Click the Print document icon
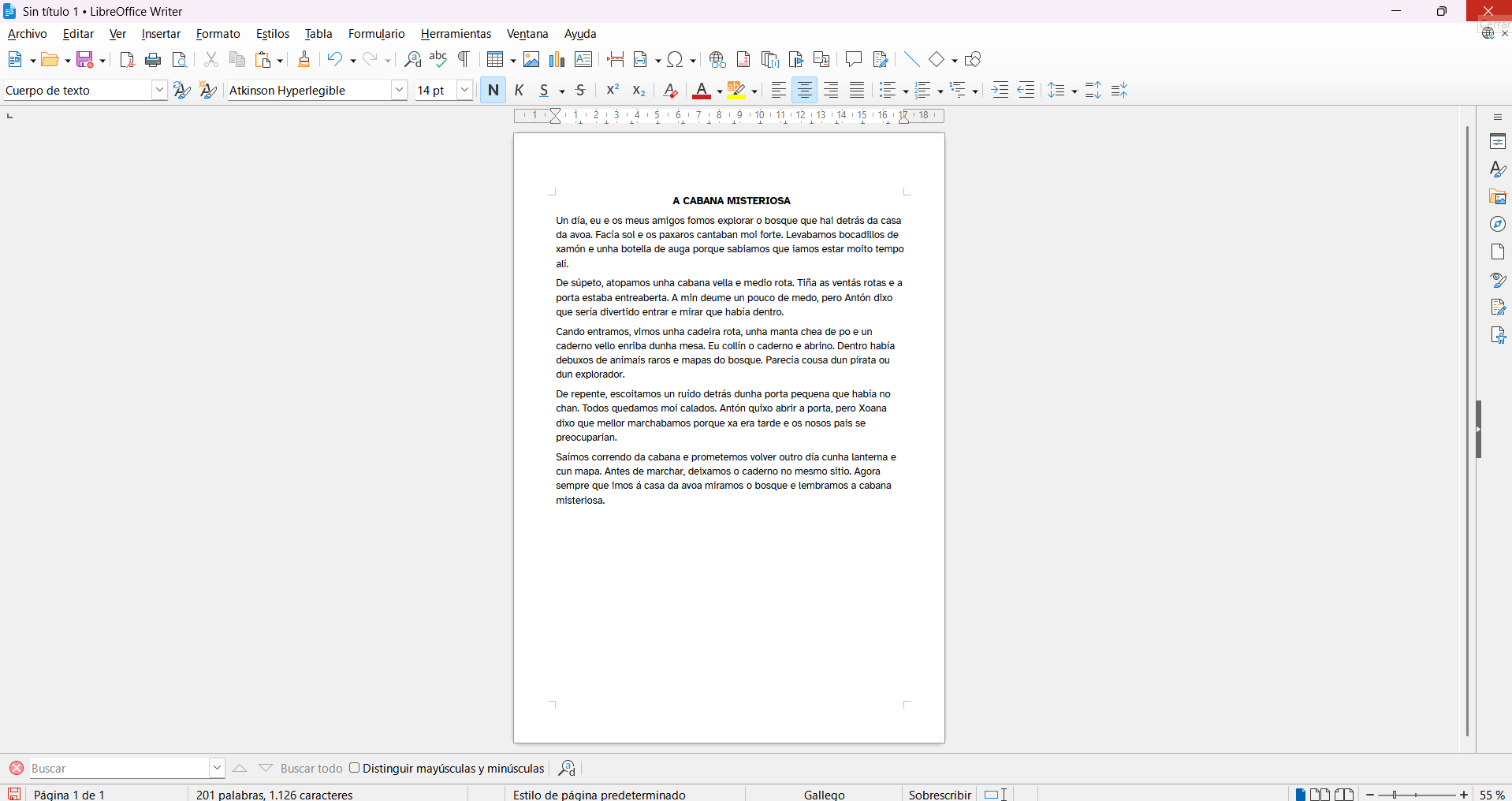This screenshot has height=801, width=1512. 153,60
